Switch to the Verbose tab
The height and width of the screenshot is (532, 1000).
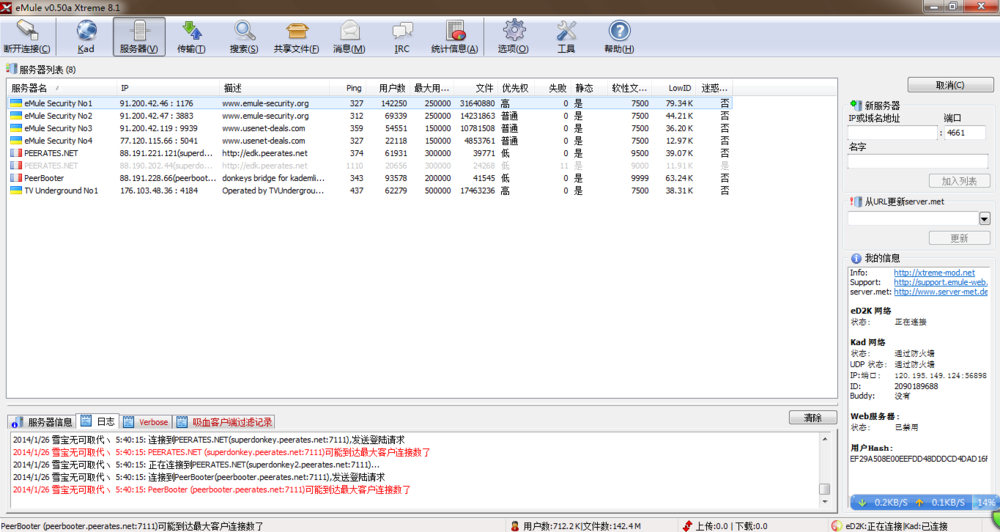(x=146, y=422)
